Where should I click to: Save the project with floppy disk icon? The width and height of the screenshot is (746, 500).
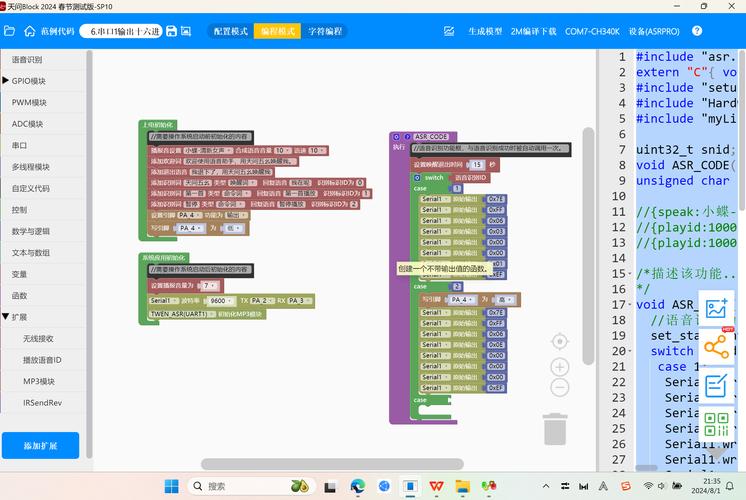(x=171, y=31)
